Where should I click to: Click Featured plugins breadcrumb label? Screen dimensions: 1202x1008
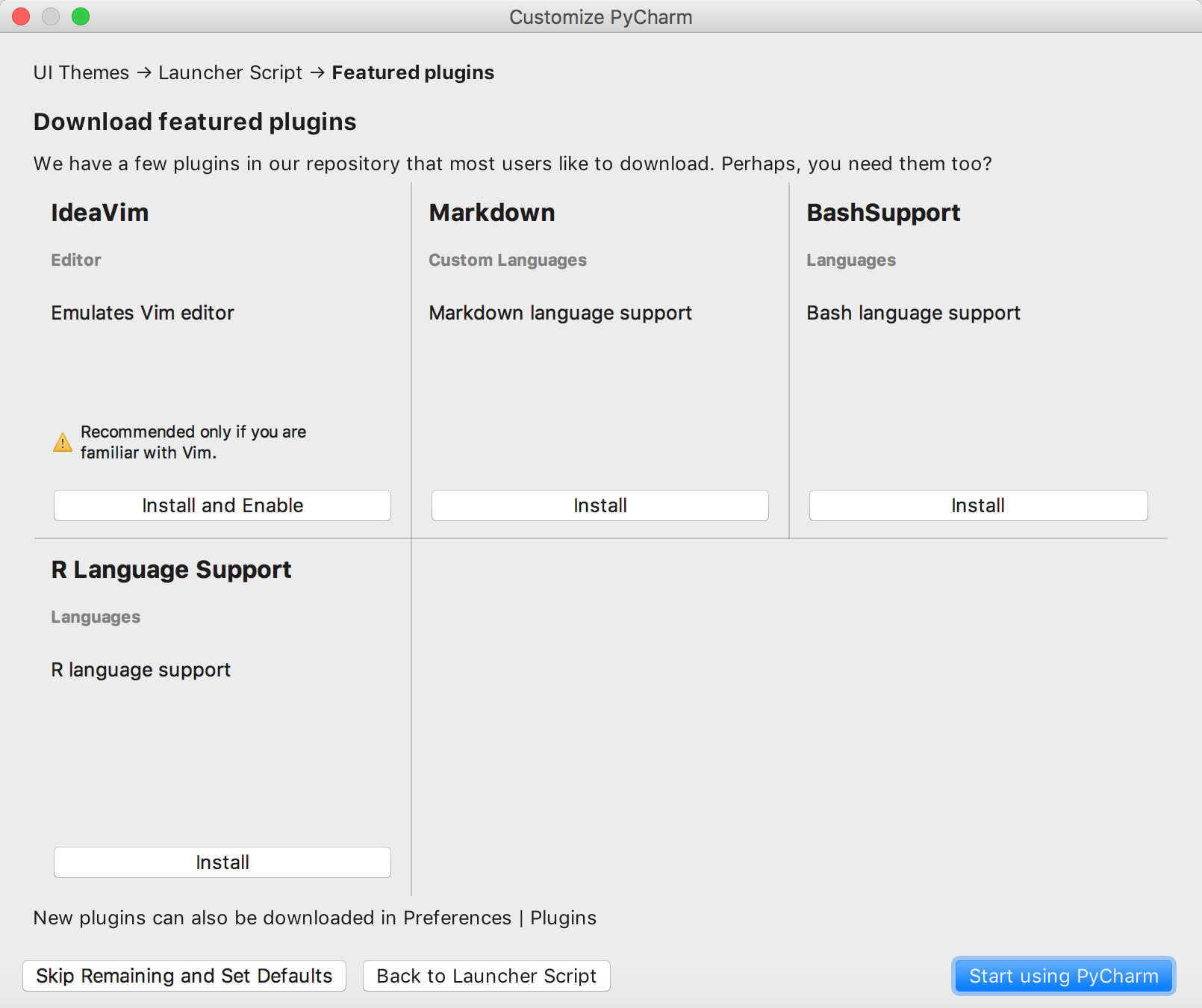coord(413,72)
